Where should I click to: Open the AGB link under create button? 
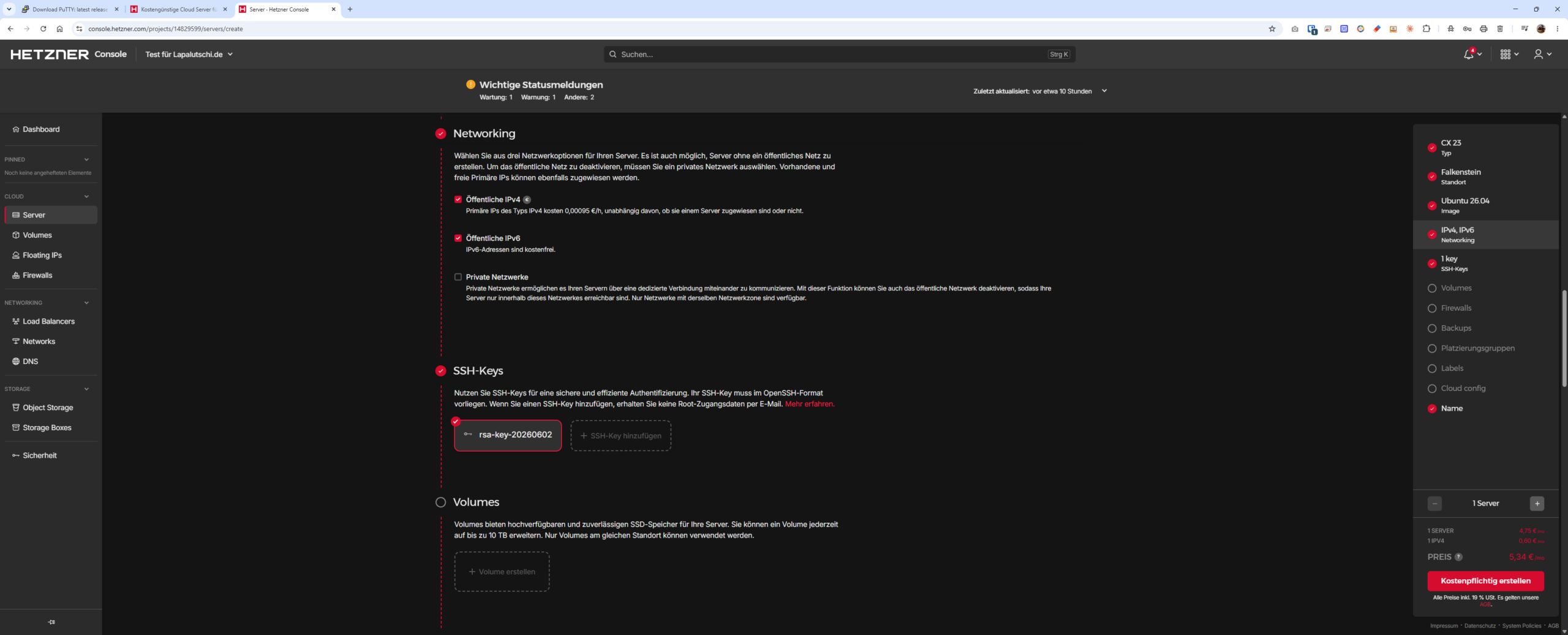tap(1485, 605)
